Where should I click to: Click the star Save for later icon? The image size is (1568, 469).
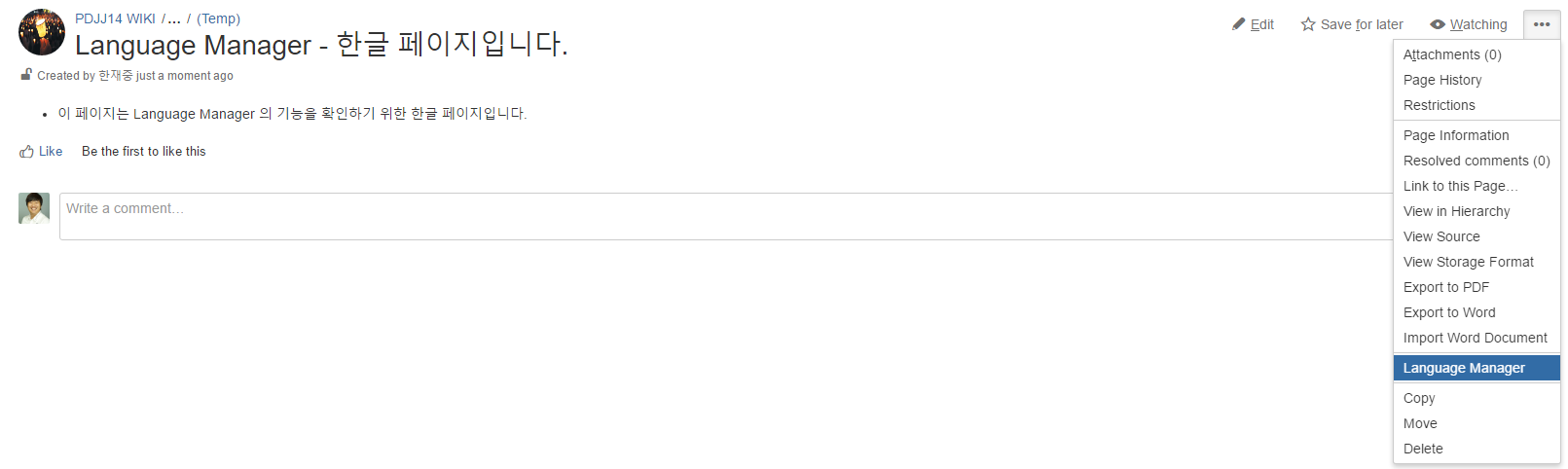(1308, 24)
